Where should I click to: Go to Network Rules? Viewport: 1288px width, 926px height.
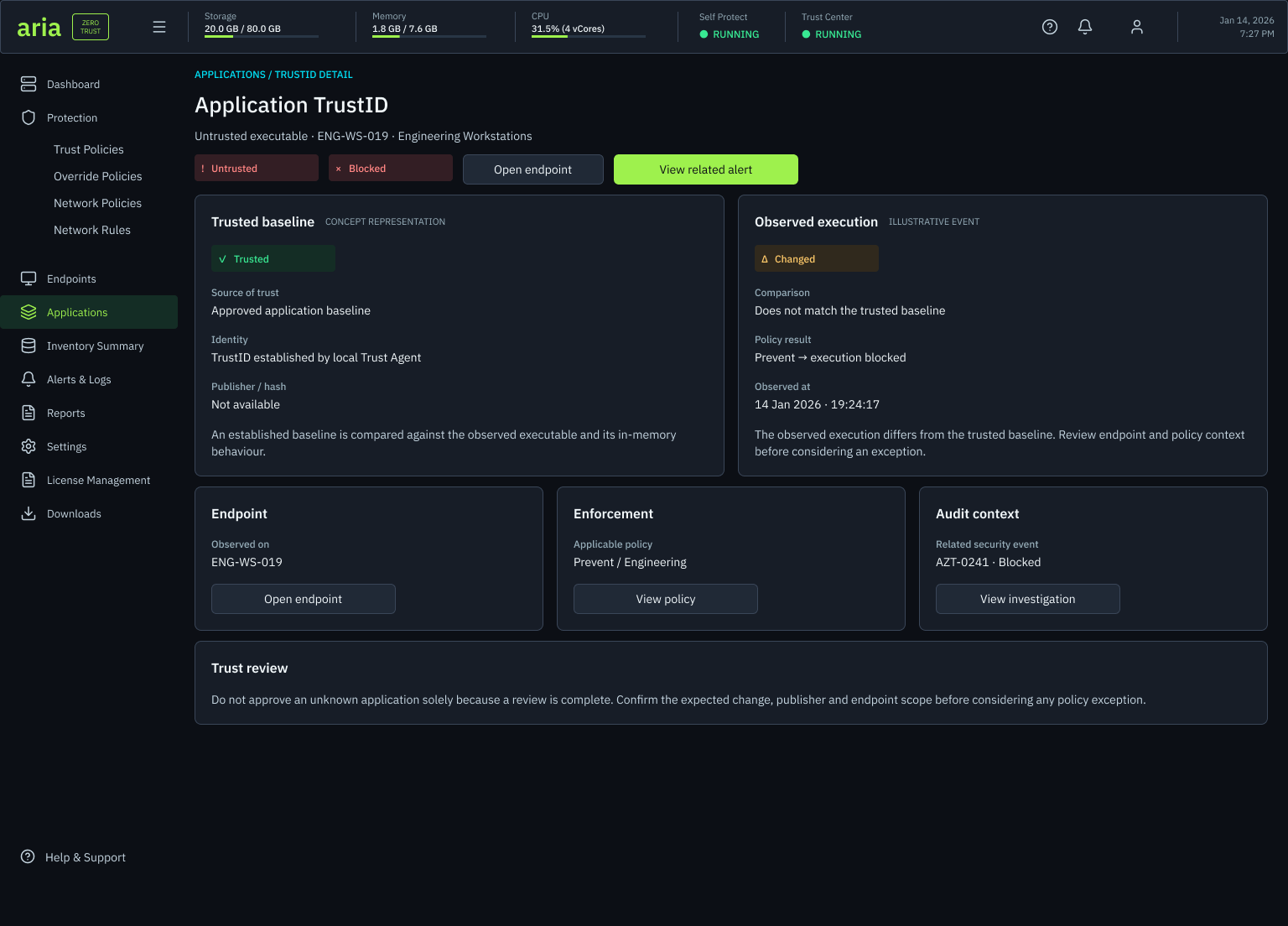coord(92,230)
